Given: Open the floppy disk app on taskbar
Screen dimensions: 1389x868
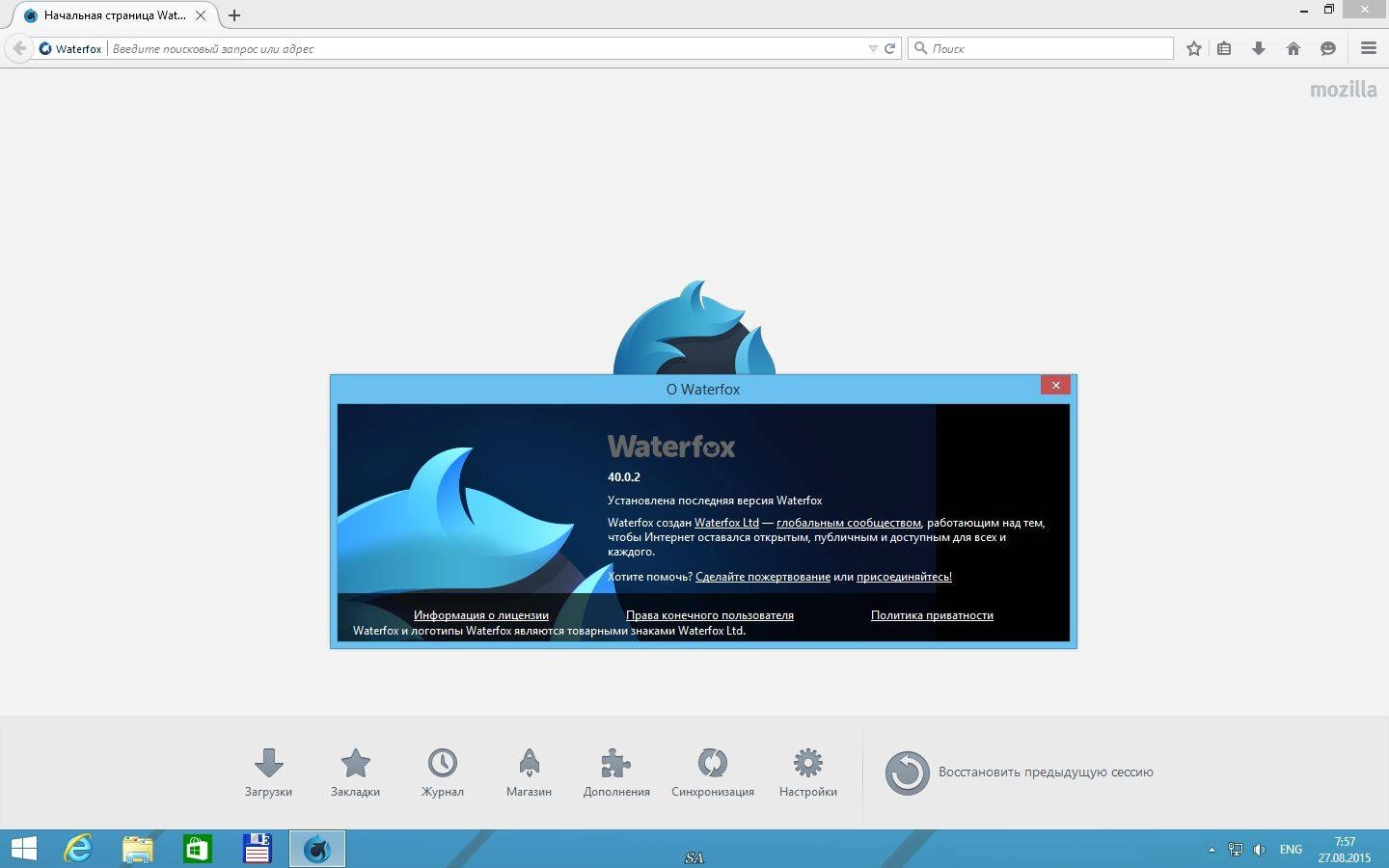Looking at the screenshot, I should pyautogui.click(x=257, y=849).
